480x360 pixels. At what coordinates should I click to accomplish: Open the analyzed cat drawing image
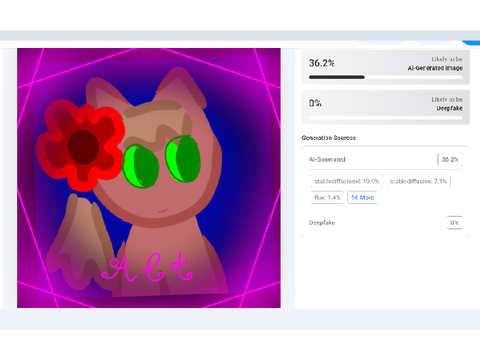(x=149, y=178)
